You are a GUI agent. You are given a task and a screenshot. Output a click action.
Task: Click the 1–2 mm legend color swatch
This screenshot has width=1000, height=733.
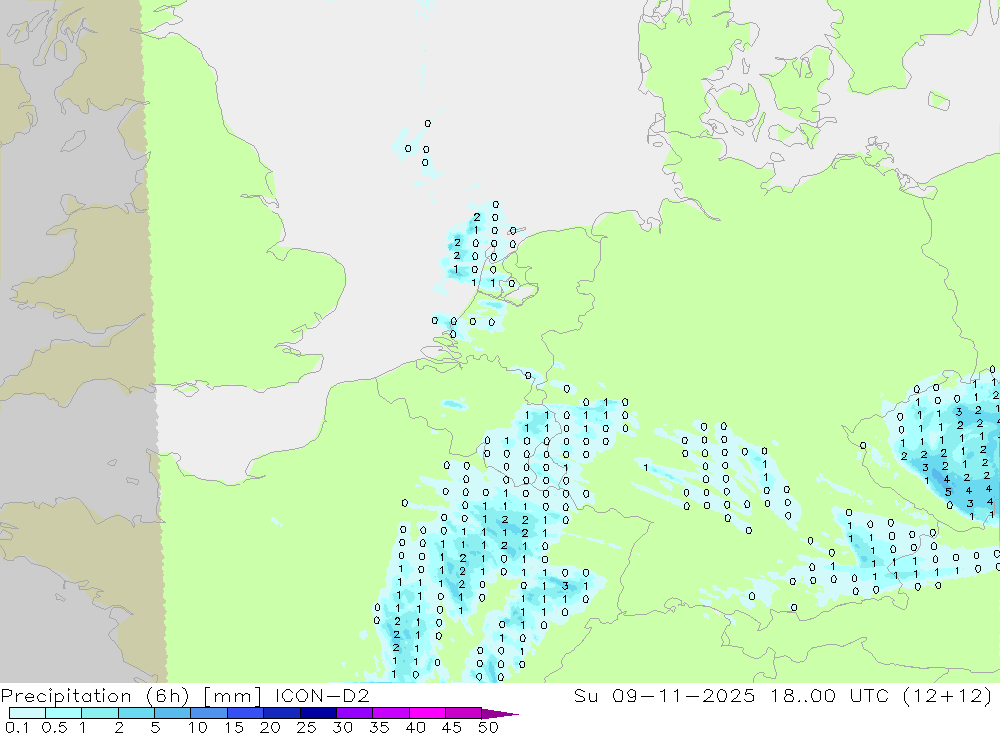pyautogui.click(x=99, y=713)
